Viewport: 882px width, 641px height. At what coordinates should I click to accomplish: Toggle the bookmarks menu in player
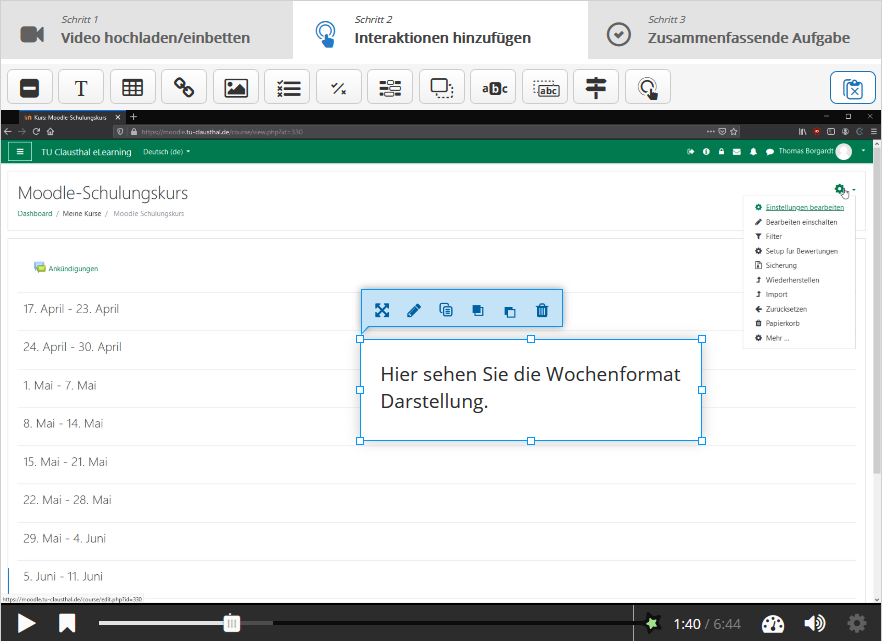point(67,623)
